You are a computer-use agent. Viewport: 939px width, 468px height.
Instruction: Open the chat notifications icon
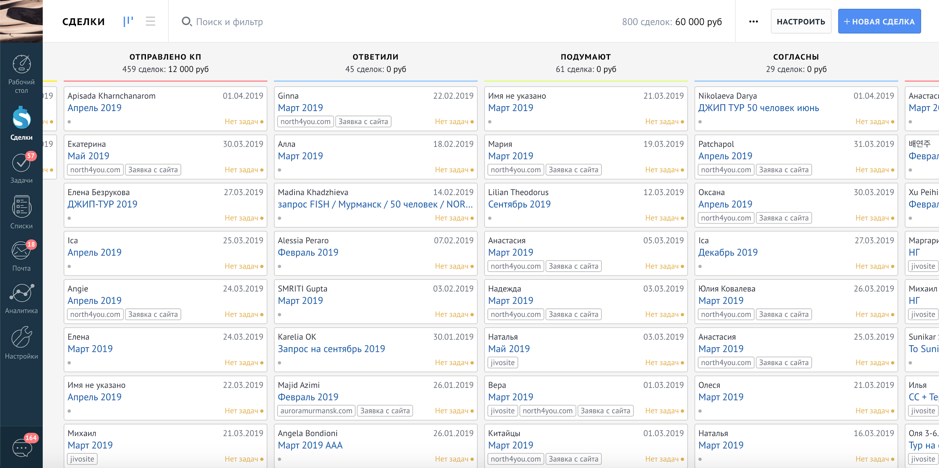(21, 448)
